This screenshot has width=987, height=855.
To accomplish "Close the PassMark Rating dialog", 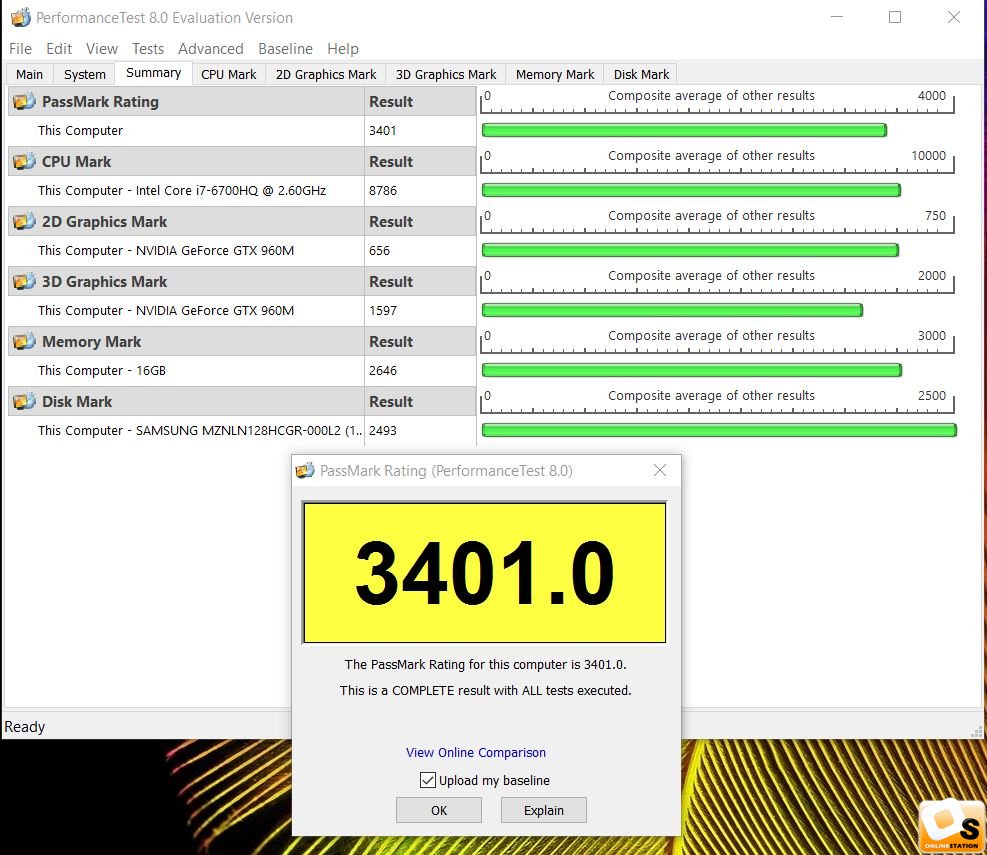I will click(660, 470).
